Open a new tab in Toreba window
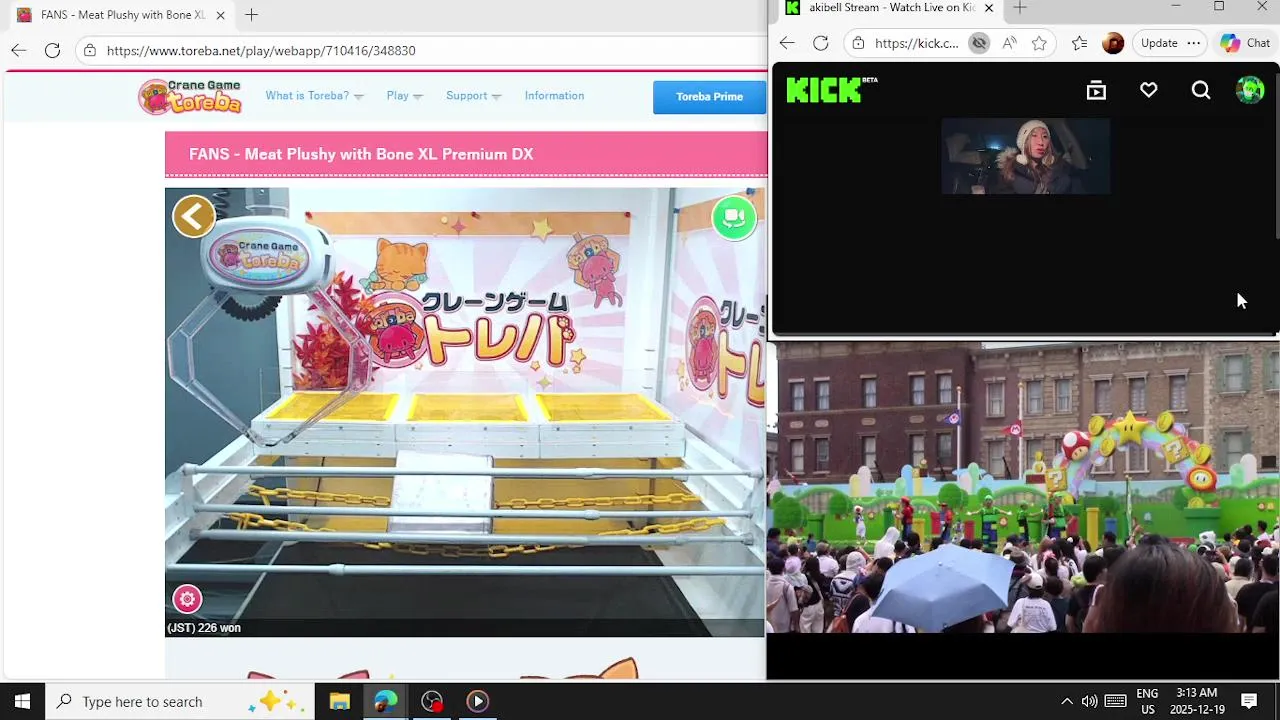Viewport: 1280px width, 720px height. [x=251, y=15]
